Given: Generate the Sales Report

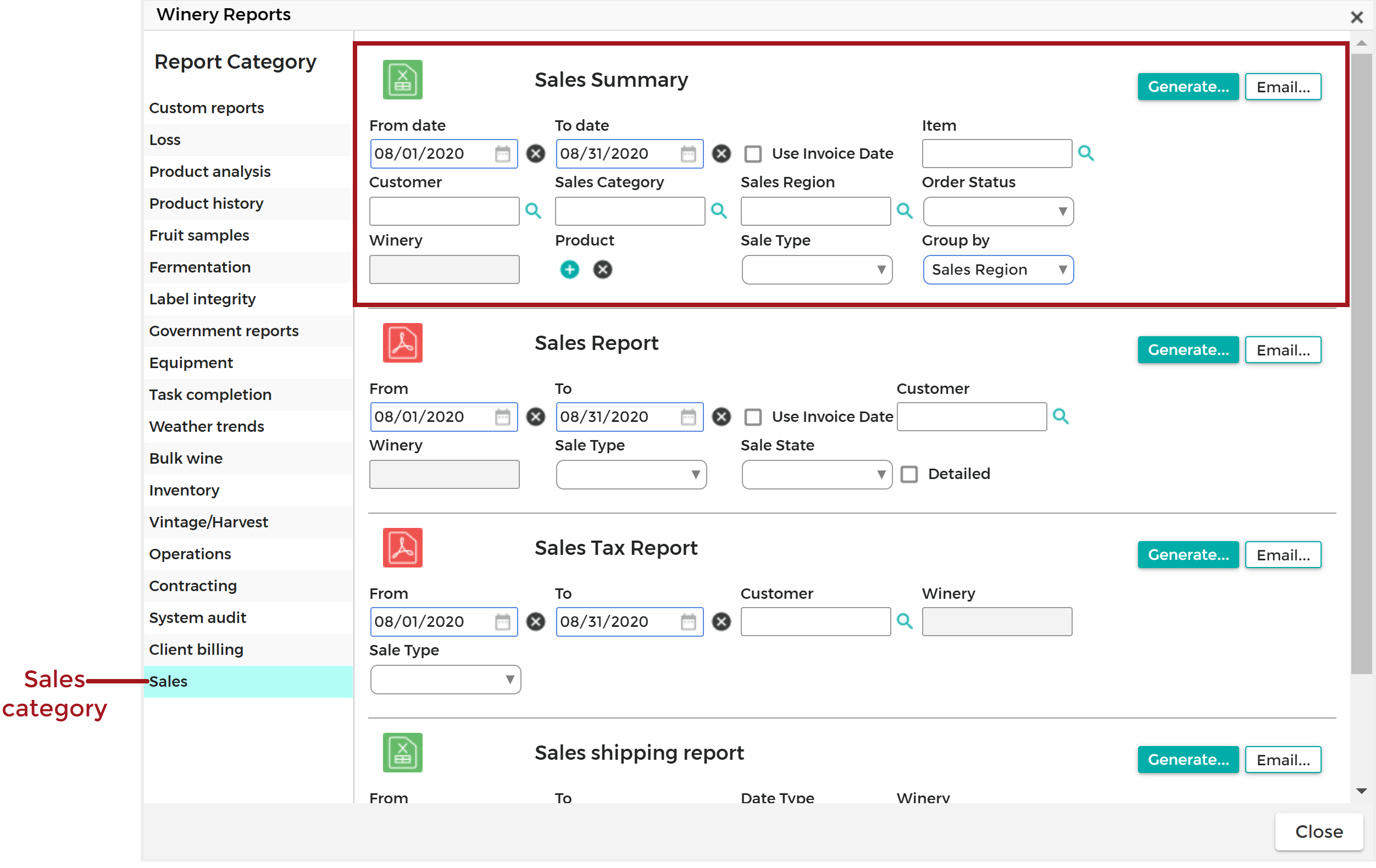Looking at the screenshot, I should (1188, 350).
